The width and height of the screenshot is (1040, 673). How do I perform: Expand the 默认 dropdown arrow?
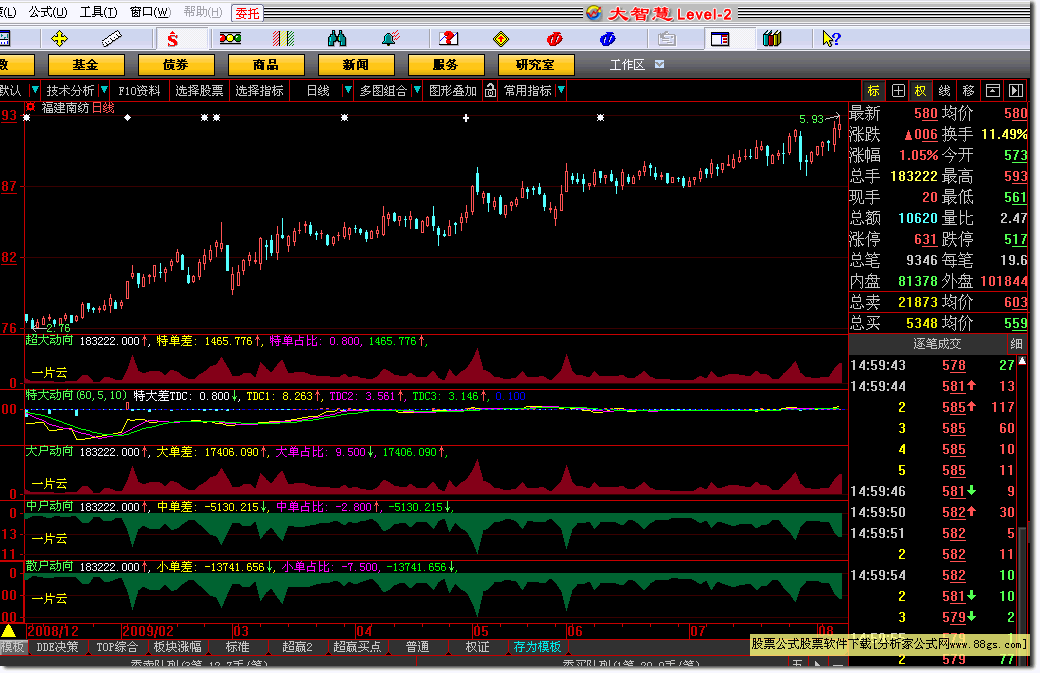(34, 90)
